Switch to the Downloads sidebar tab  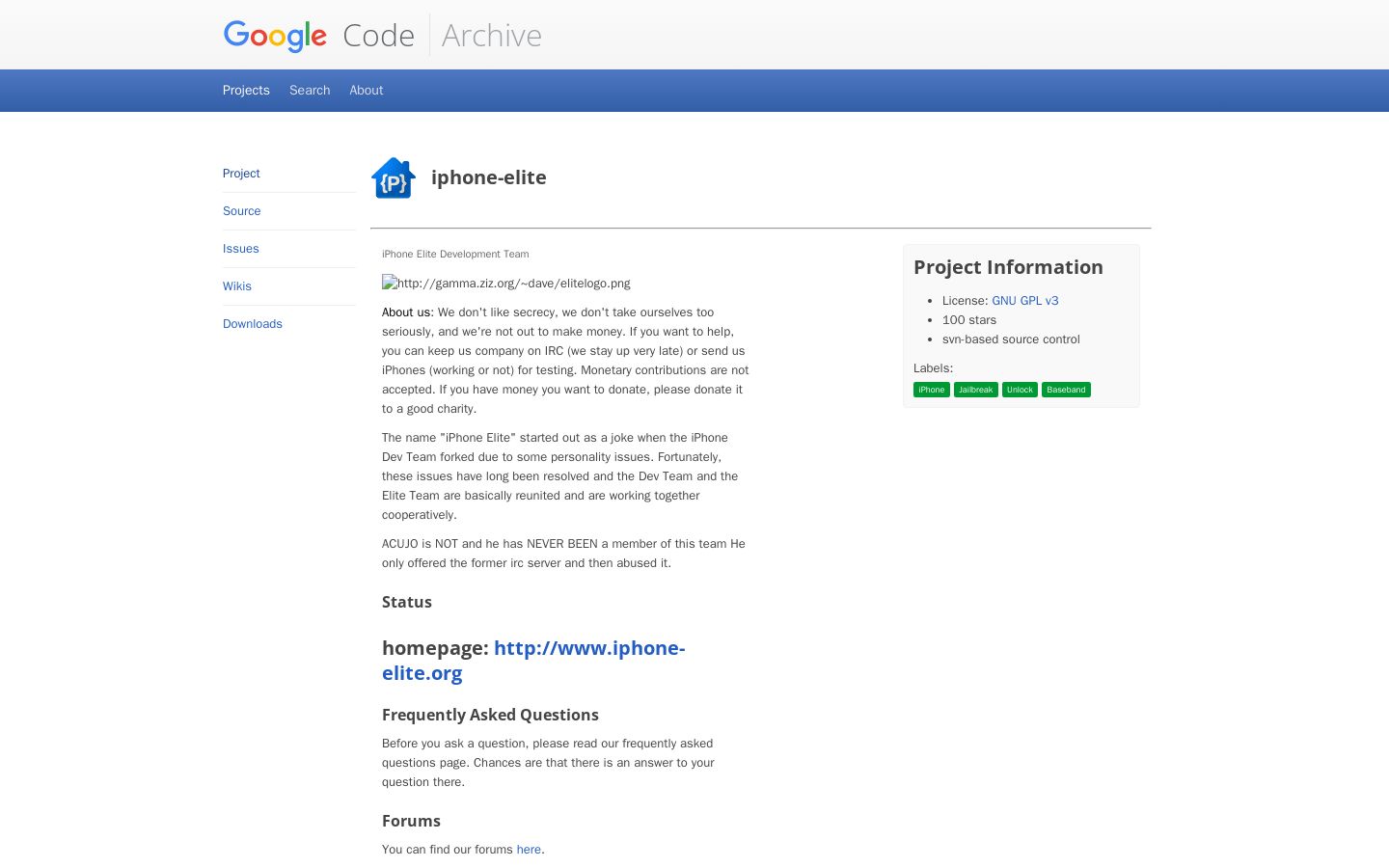tap(253, 324)
